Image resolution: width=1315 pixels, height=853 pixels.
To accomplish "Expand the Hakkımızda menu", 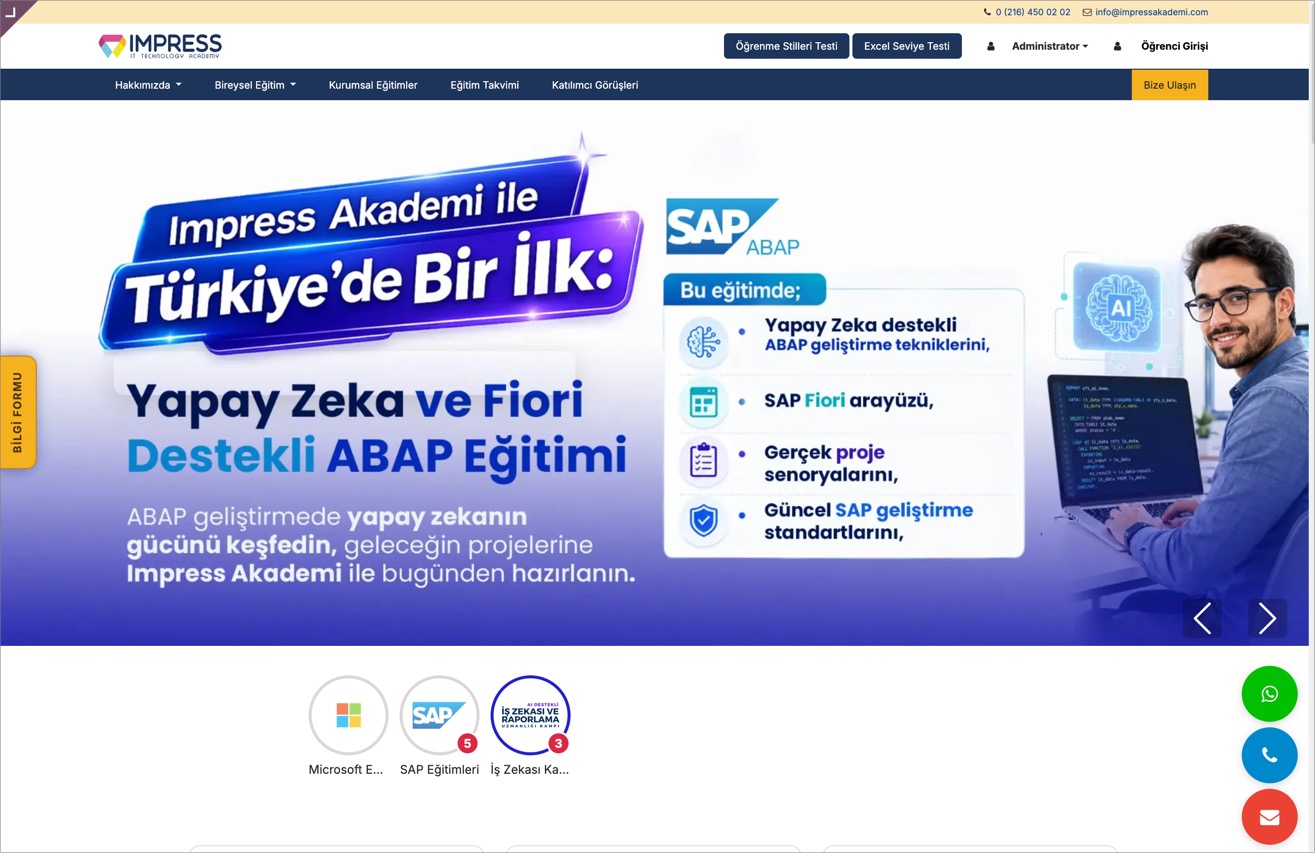I will pos(148,85).
